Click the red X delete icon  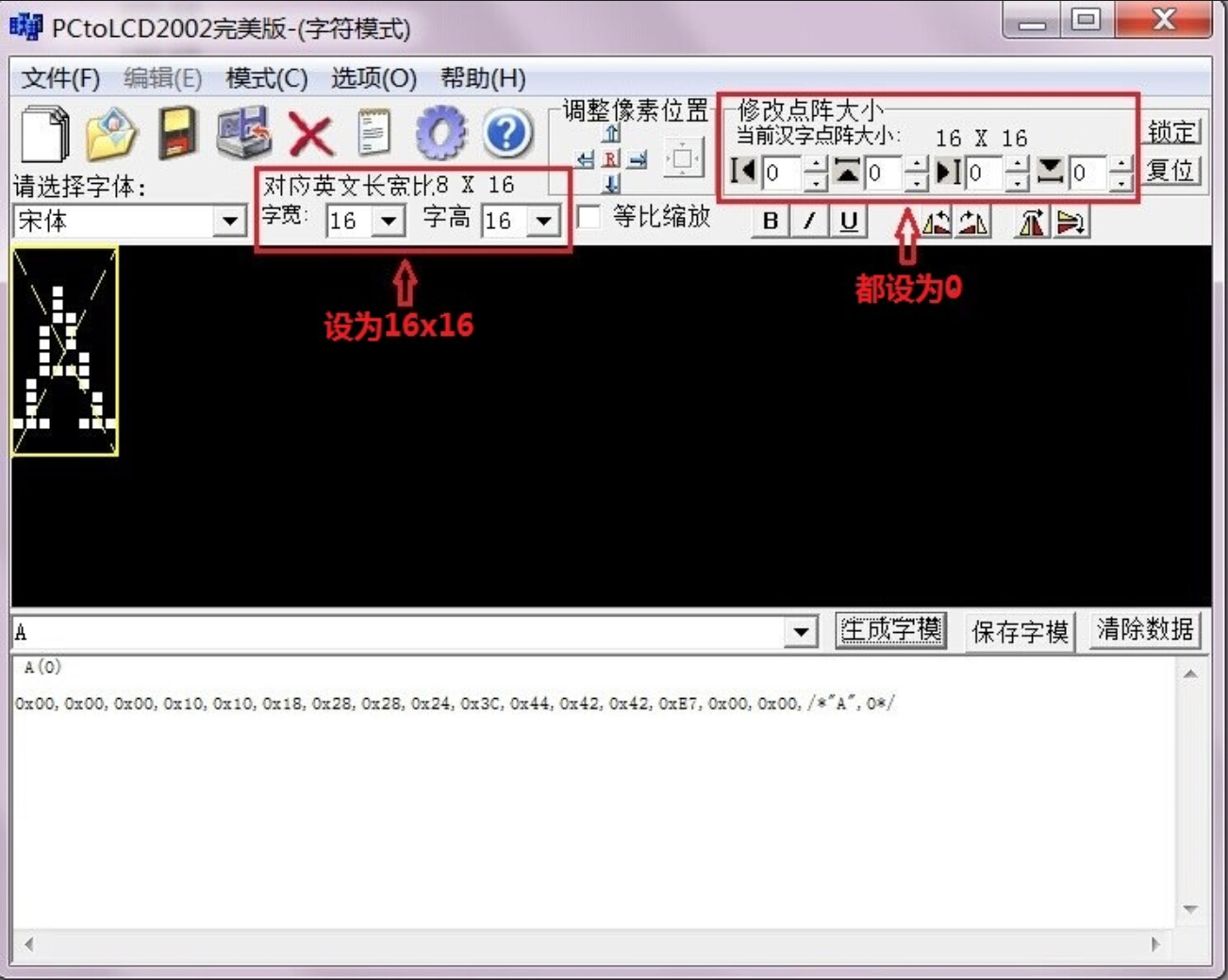(310, 135)
